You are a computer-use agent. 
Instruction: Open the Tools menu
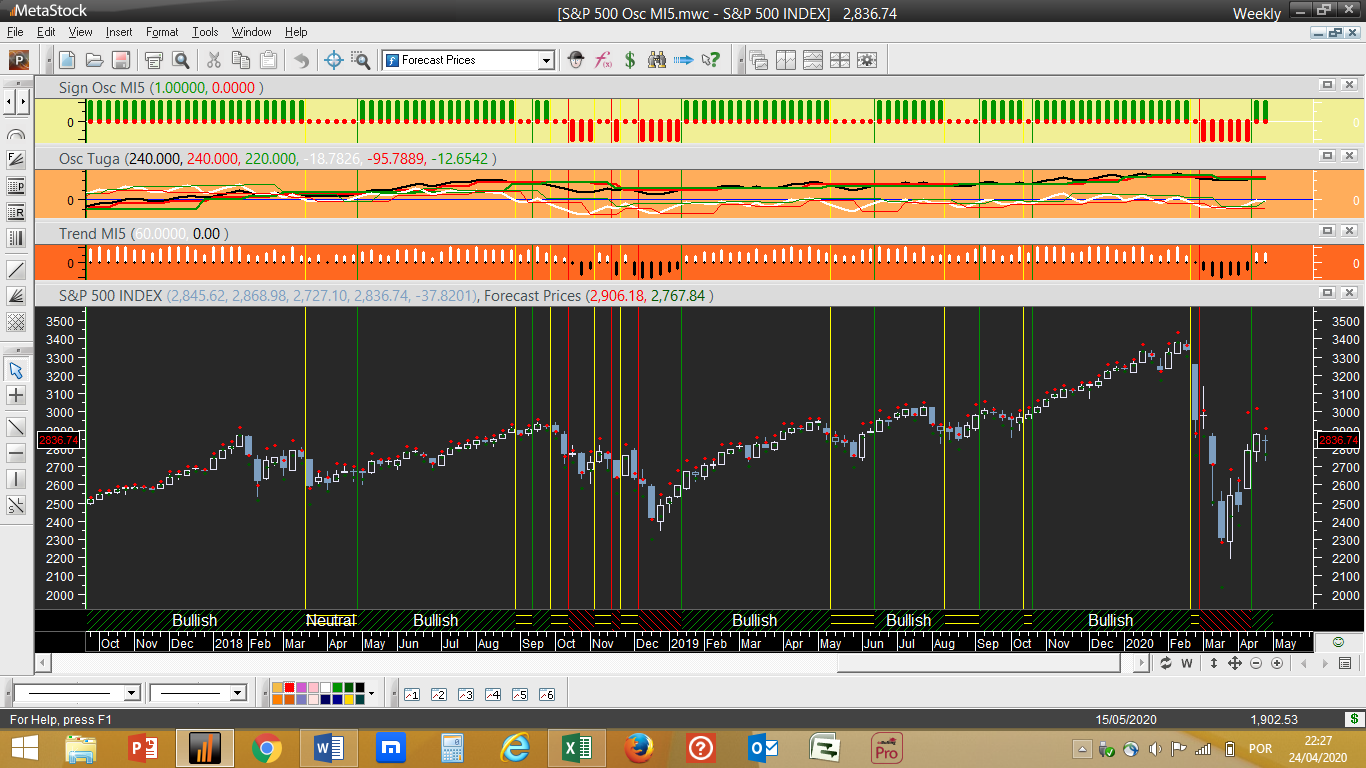click(205, 32)
